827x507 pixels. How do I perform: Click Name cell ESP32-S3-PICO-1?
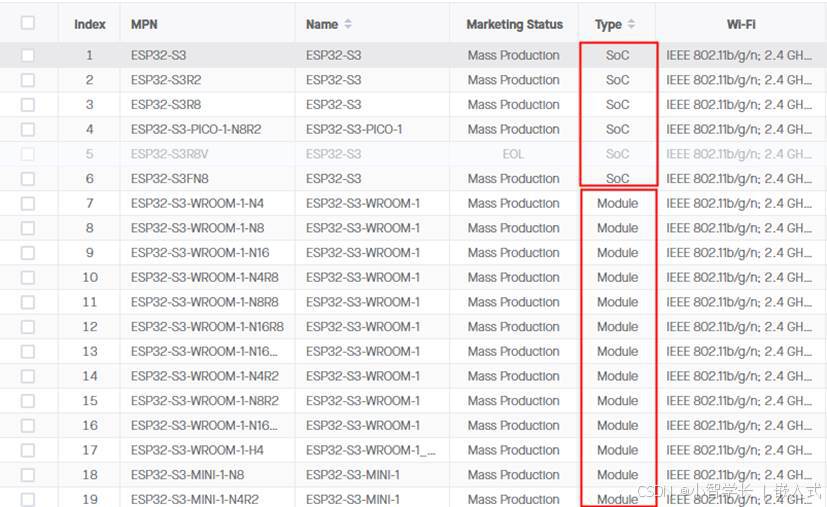click(354, 129)
